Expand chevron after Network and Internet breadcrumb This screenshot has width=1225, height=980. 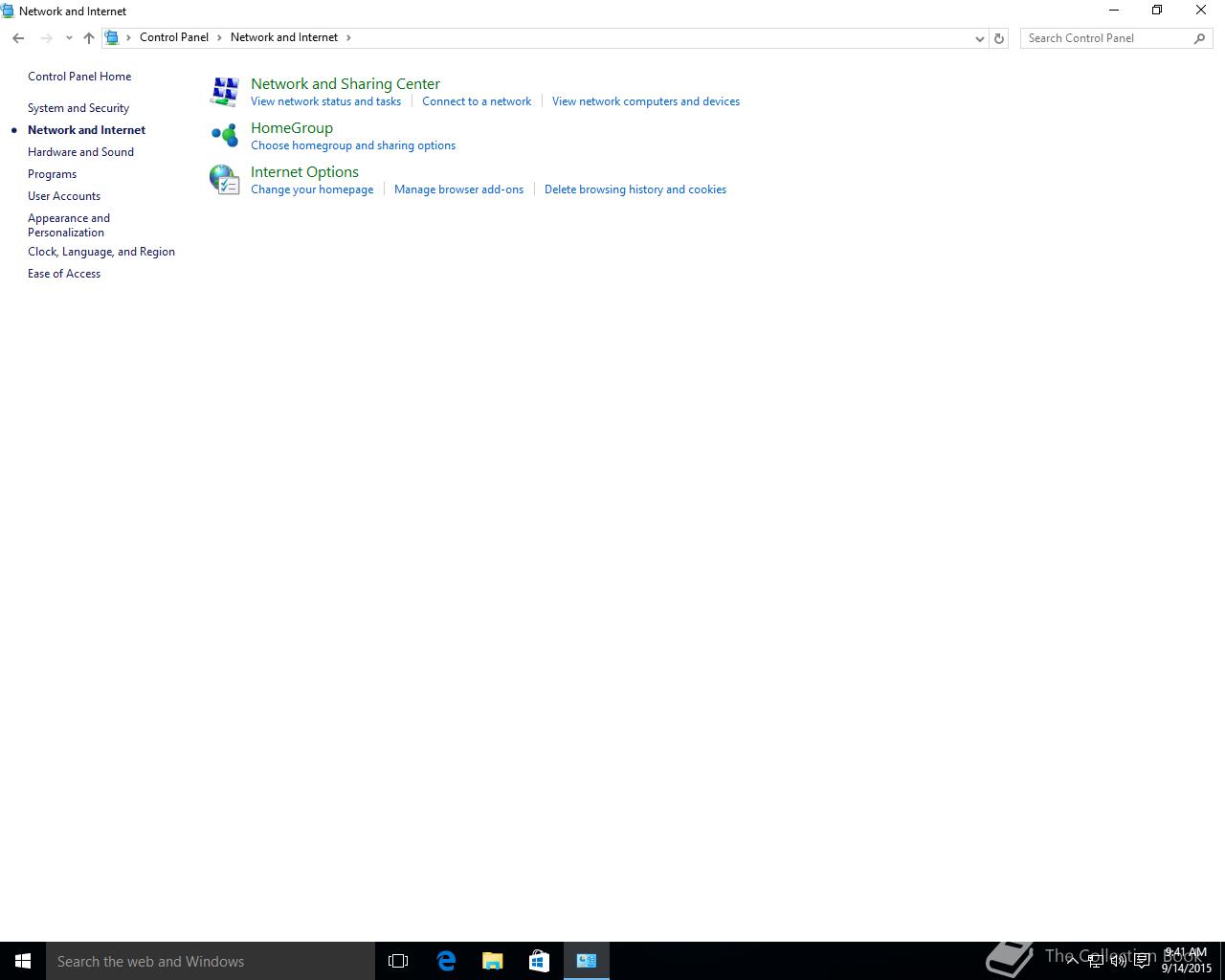coord(348,37)
